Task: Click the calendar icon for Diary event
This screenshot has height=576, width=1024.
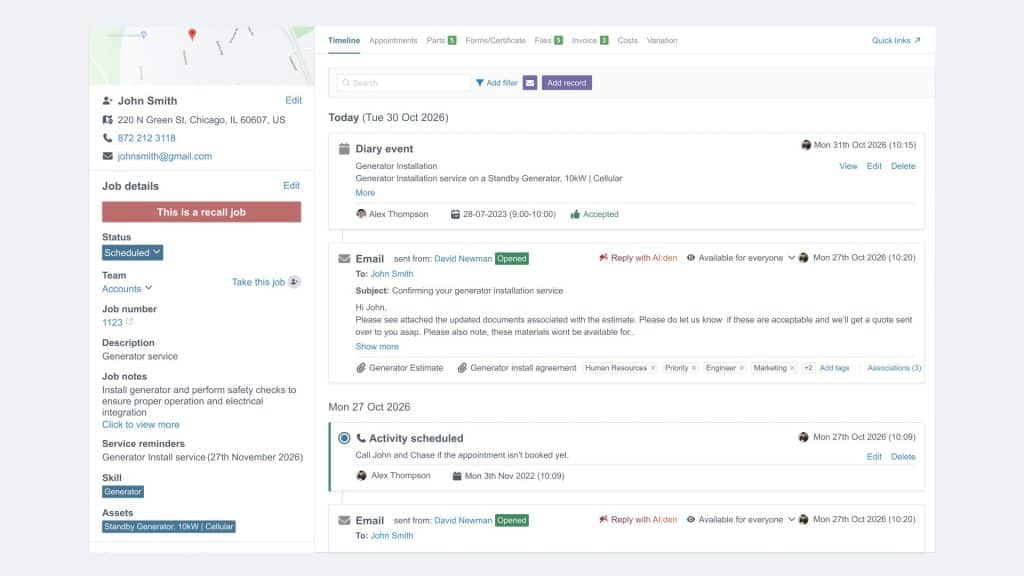Action: 344,149
